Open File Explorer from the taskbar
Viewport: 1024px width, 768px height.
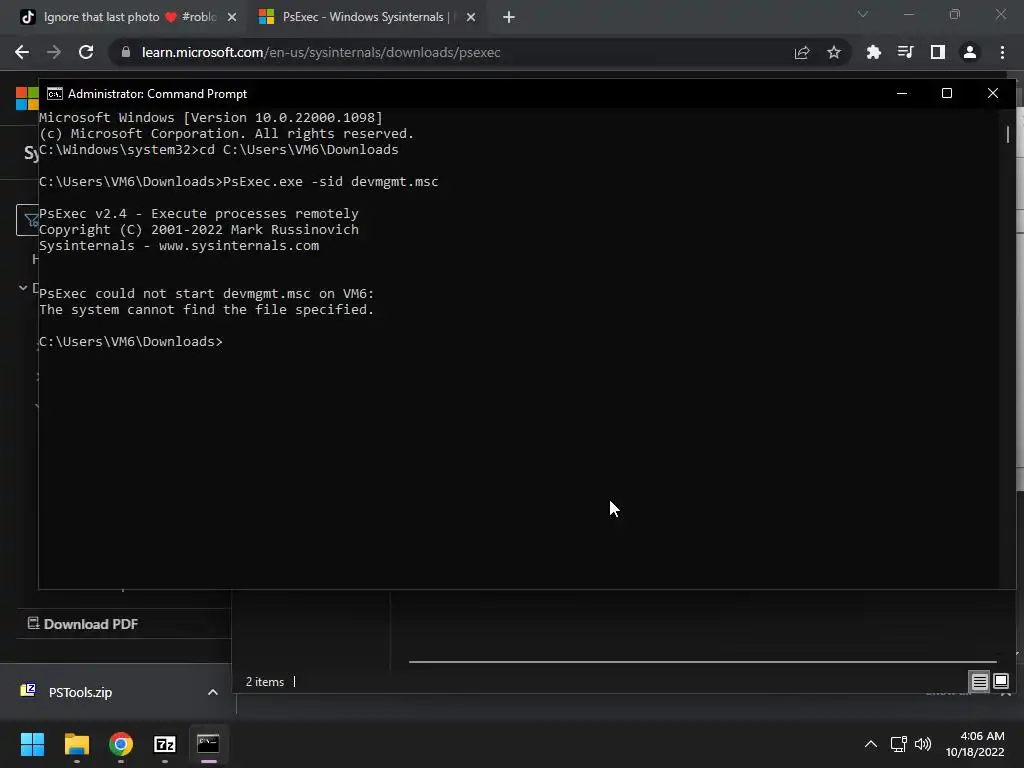76,744
